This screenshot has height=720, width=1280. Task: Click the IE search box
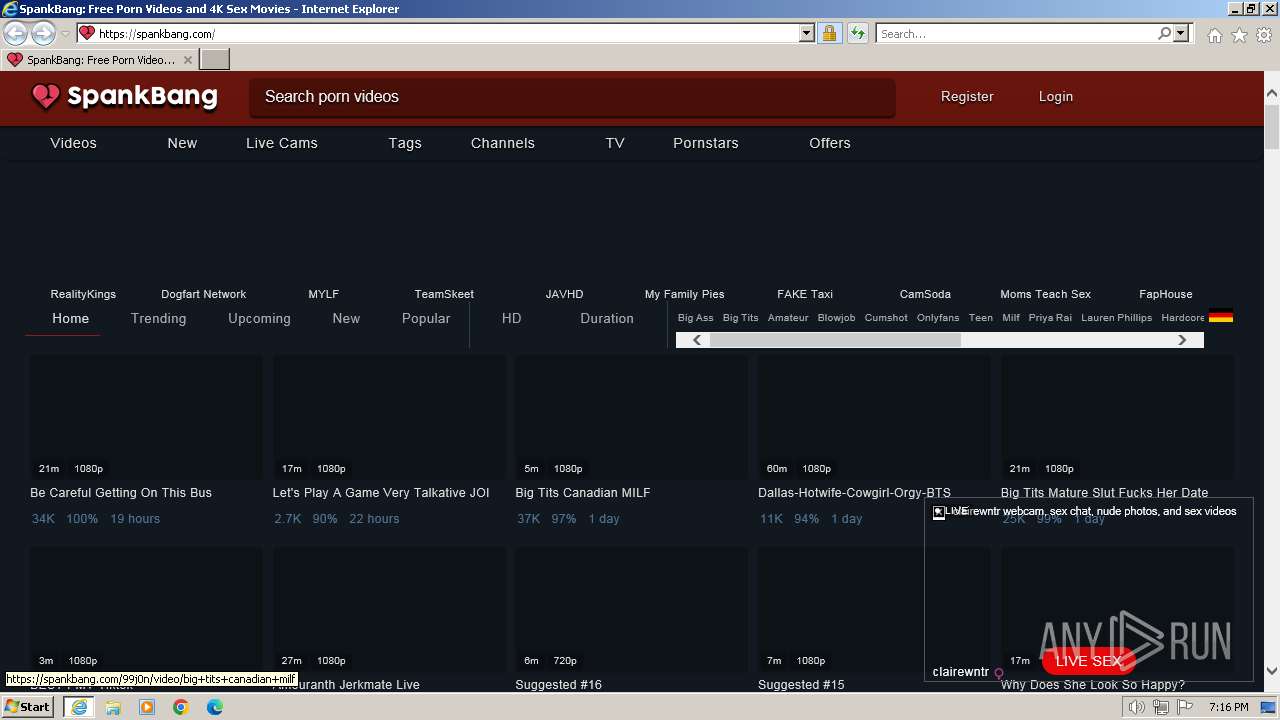point(1016,33)
